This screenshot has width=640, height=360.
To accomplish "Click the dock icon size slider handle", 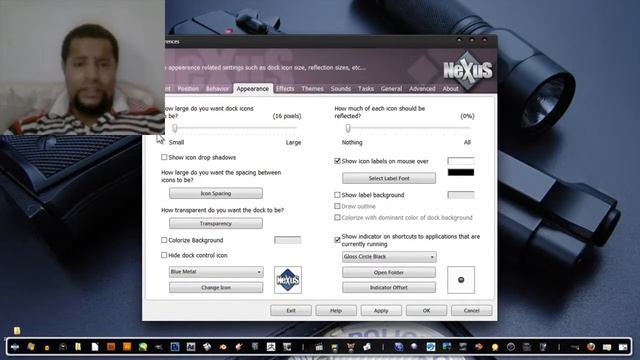I will [x=175, y=128].
